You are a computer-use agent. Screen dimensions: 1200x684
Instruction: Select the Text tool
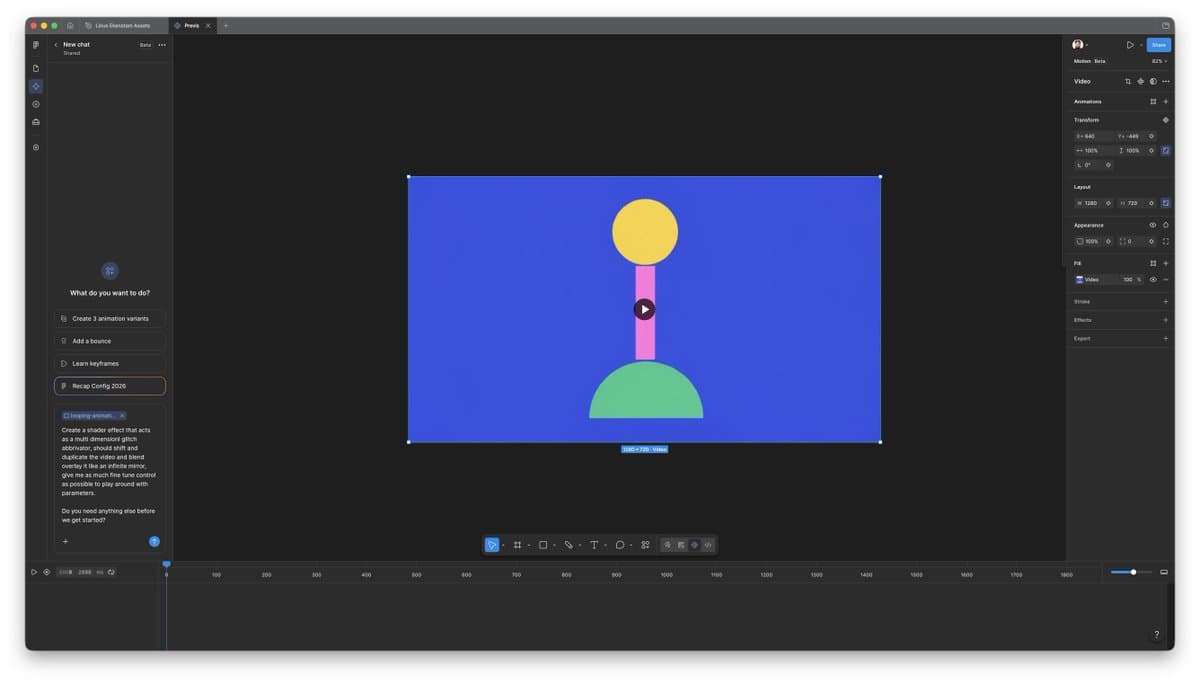pos(594,545)
